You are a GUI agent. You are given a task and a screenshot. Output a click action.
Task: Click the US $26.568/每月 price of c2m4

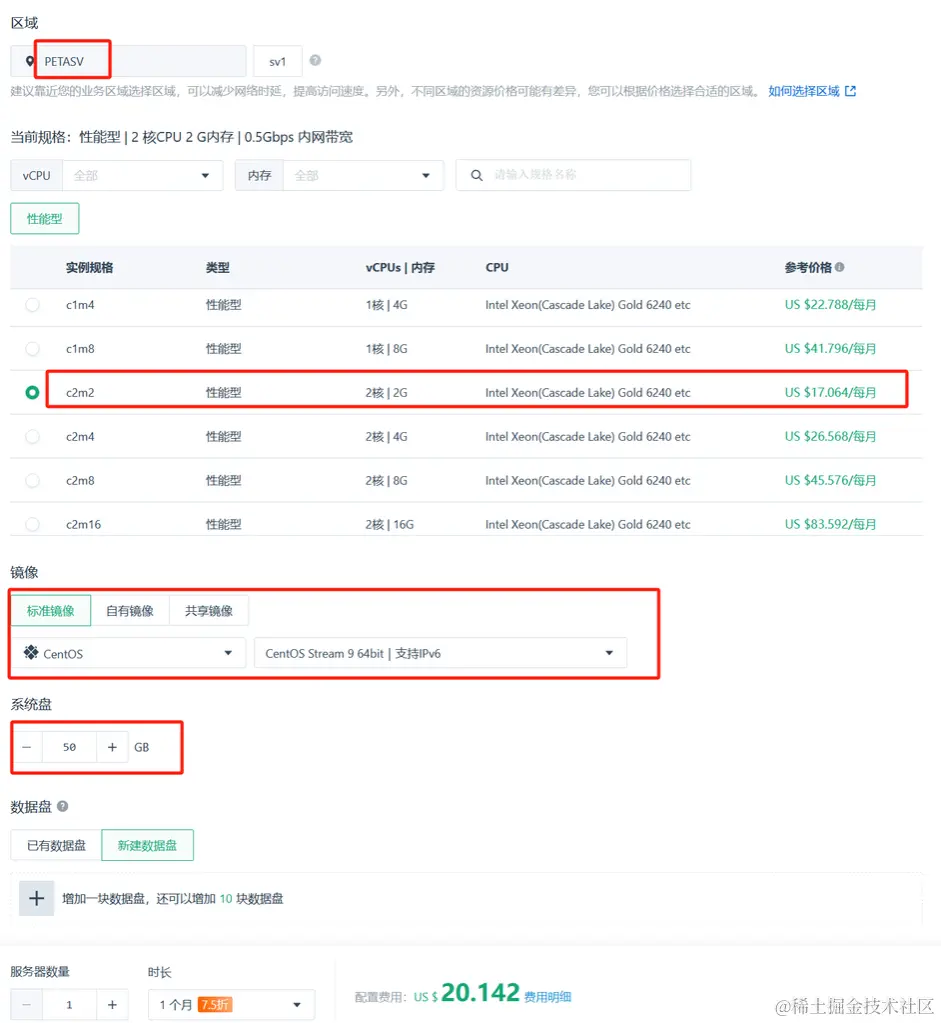[830, 436]
